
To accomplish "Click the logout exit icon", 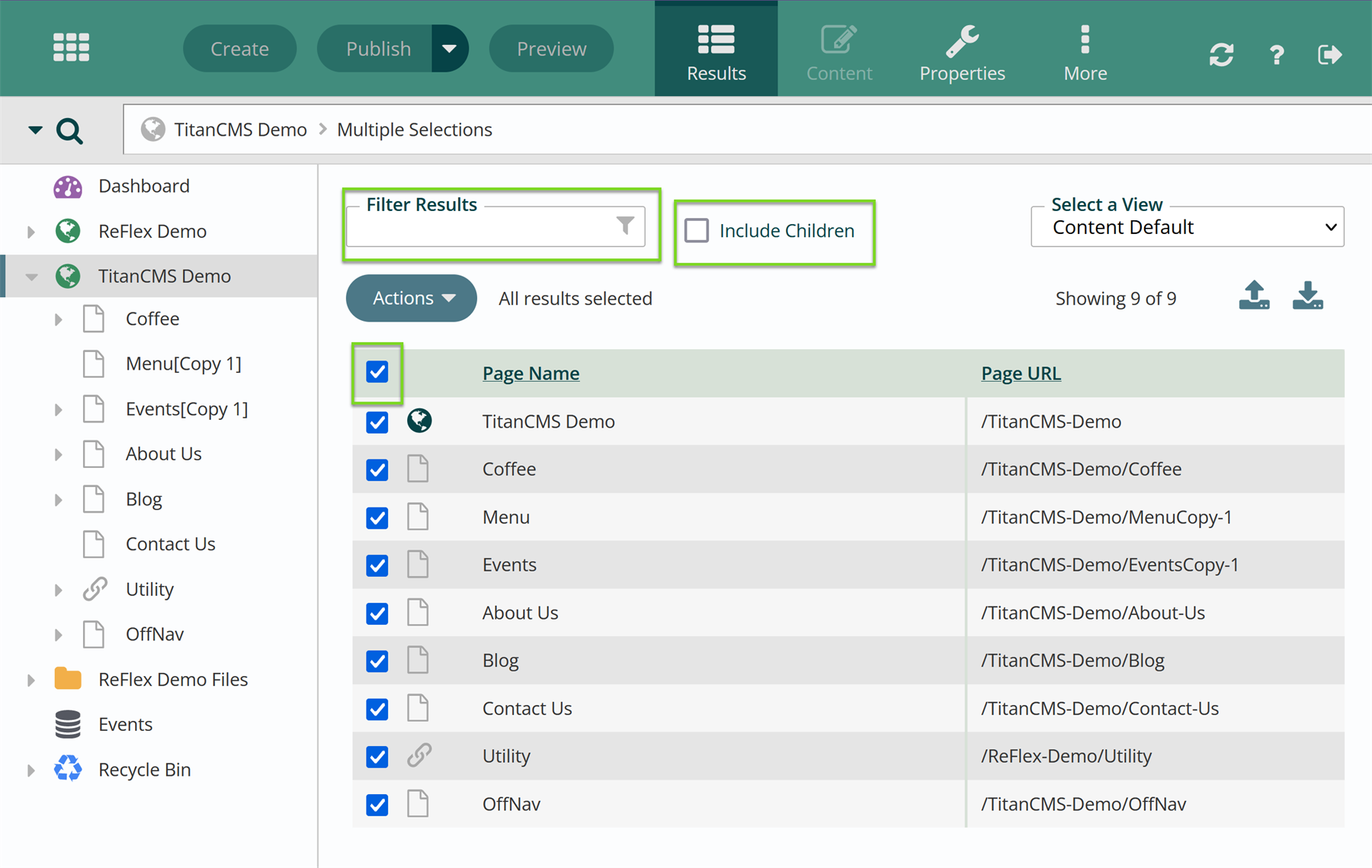I will (1329, 55).
